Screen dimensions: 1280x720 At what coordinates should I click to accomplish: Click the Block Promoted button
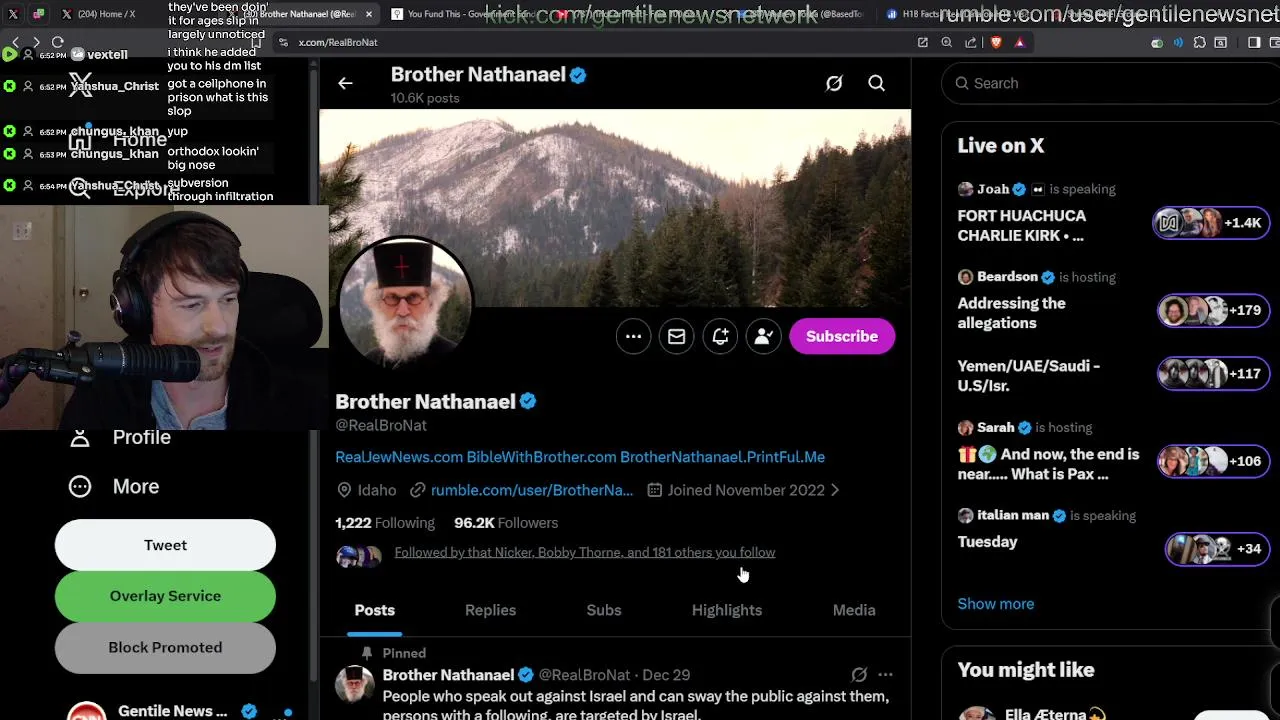tap(165, 648)
